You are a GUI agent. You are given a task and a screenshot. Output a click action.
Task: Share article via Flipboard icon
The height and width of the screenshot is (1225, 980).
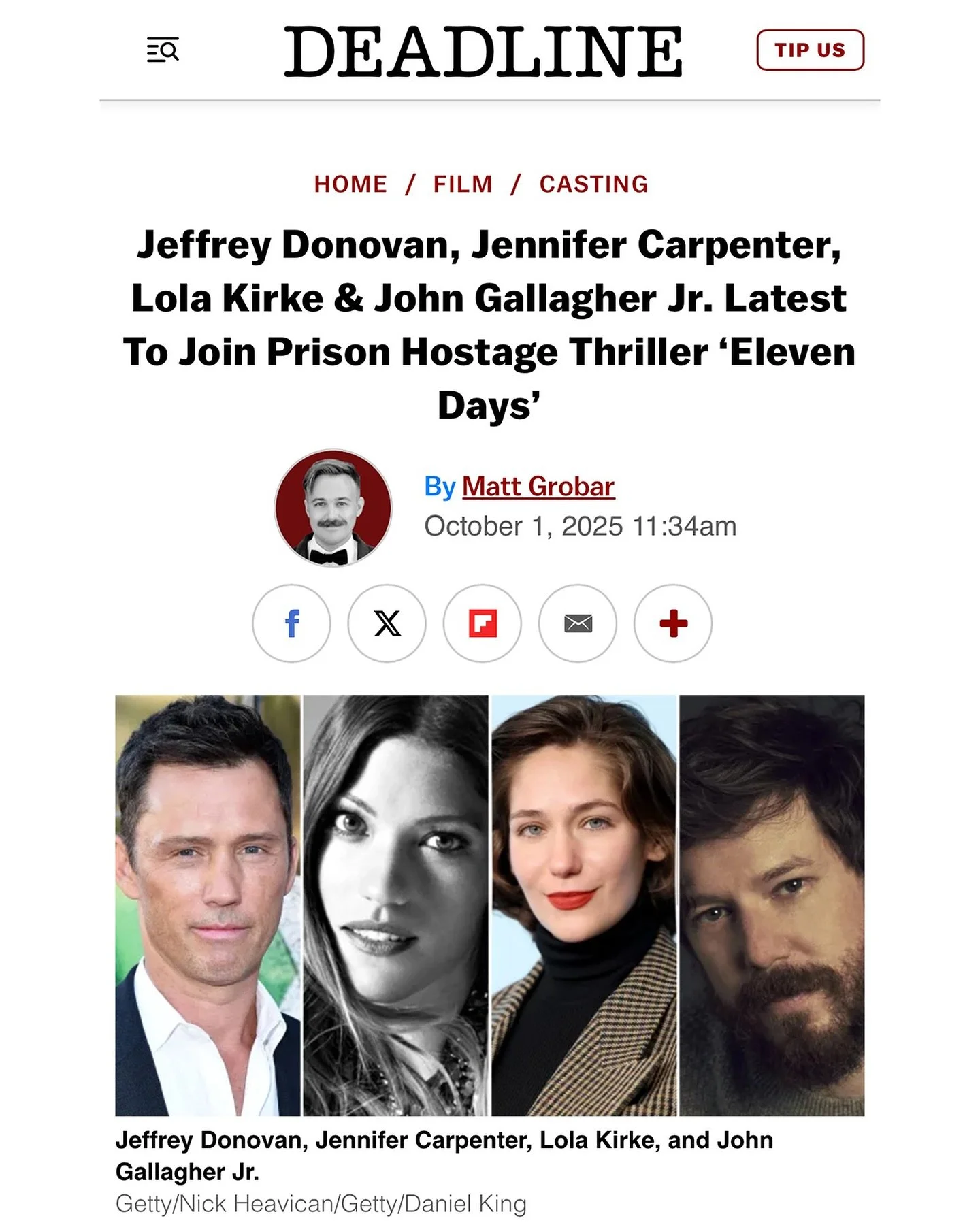[x=483, y=623]
